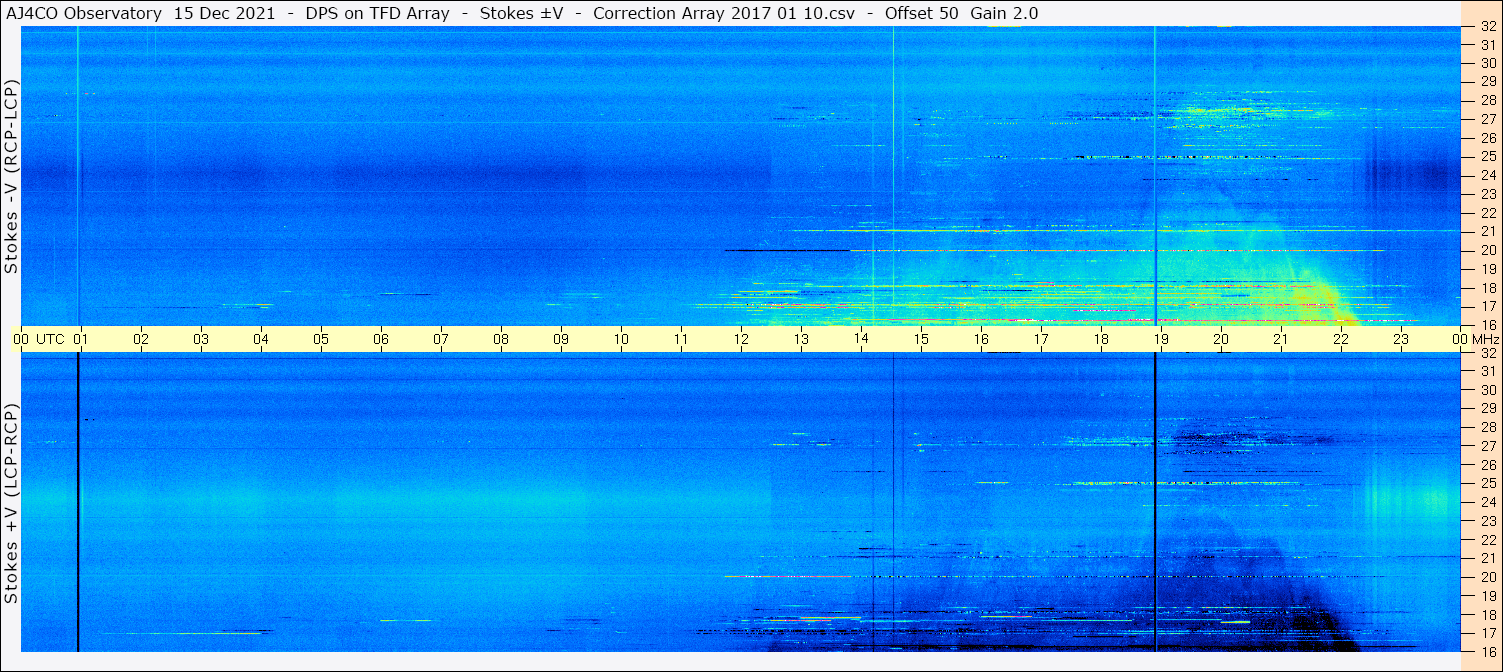Click the 27 MHz label of the lower panel
Viewport: 1503px width, 672px height.
tap(1487, 446)
